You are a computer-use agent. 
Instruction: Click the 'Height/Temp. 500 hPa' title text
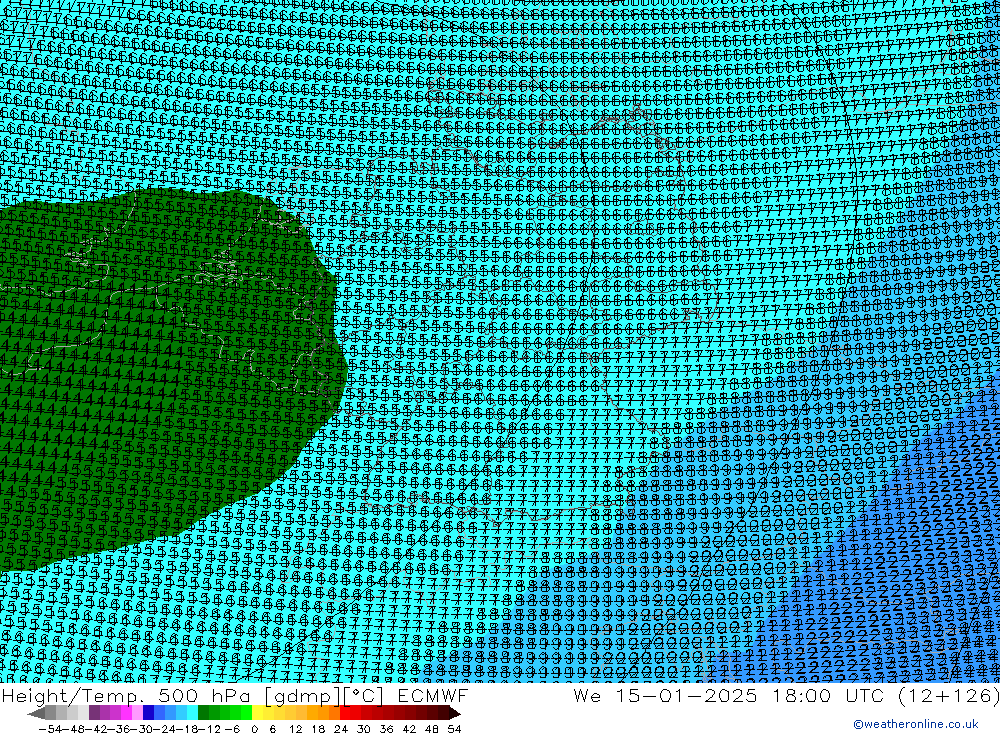coord(128,695)
